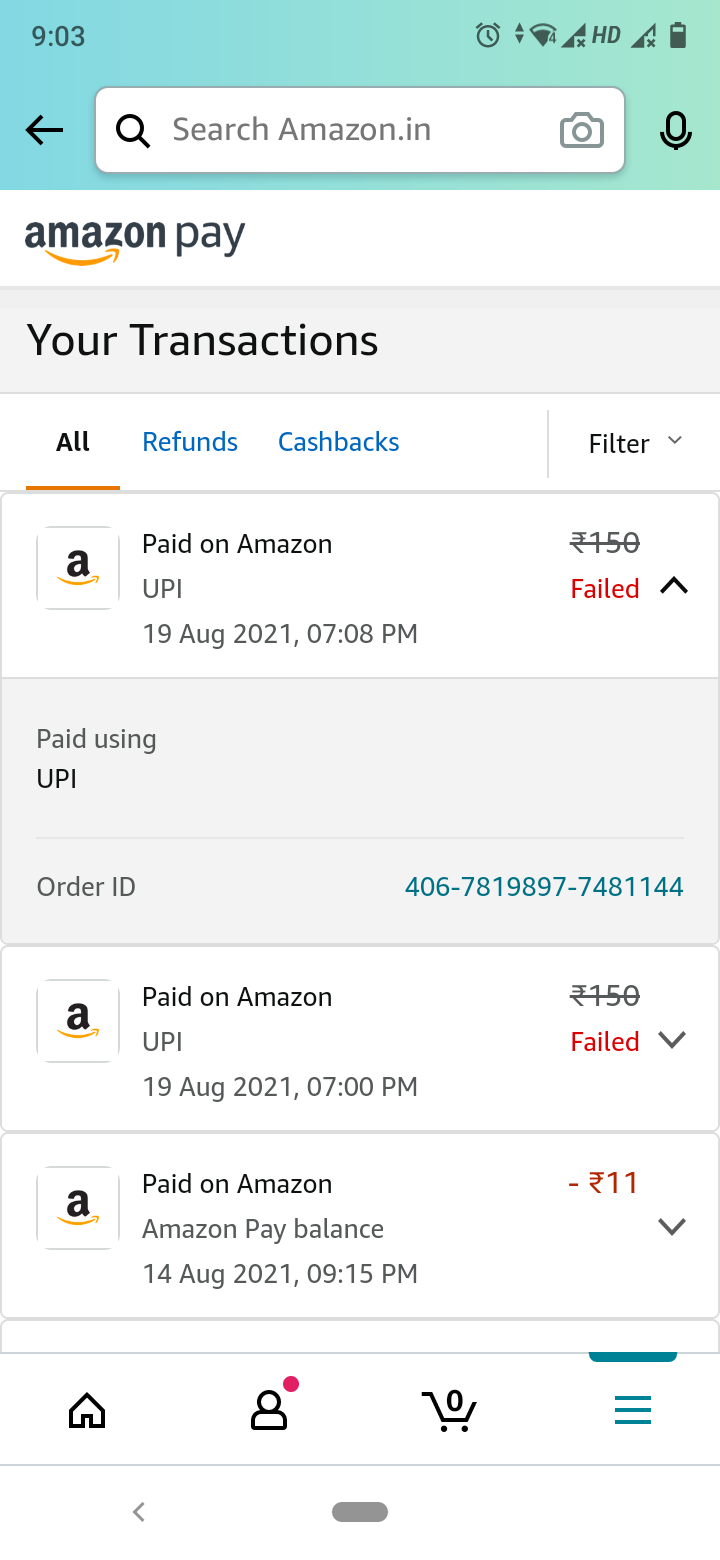The height and width of the screenshot is (1560, 720).
Task: Open the Filter dropdown
Action: (635, 443)
